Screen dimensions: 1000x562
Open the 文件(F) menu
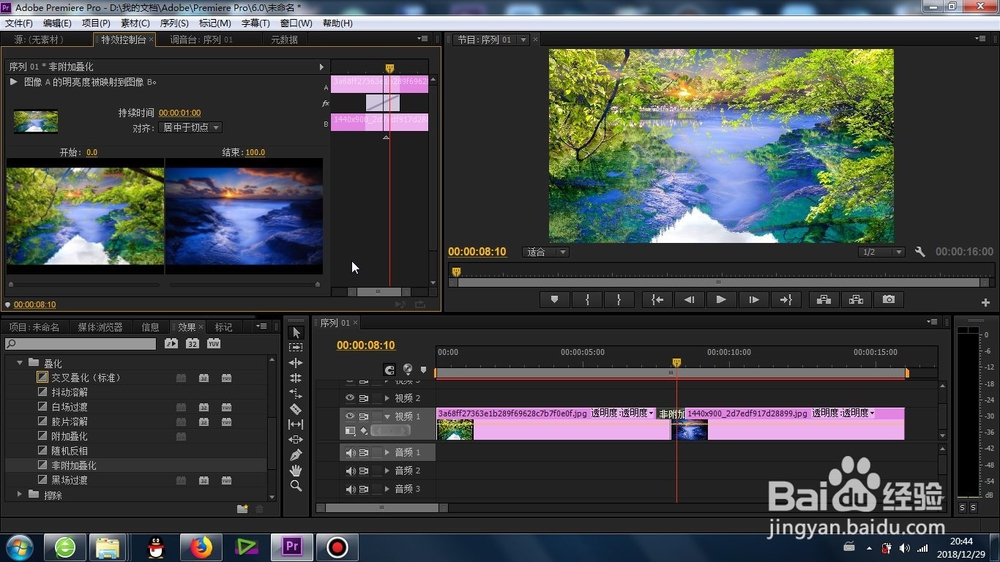[x=18, y=23]
